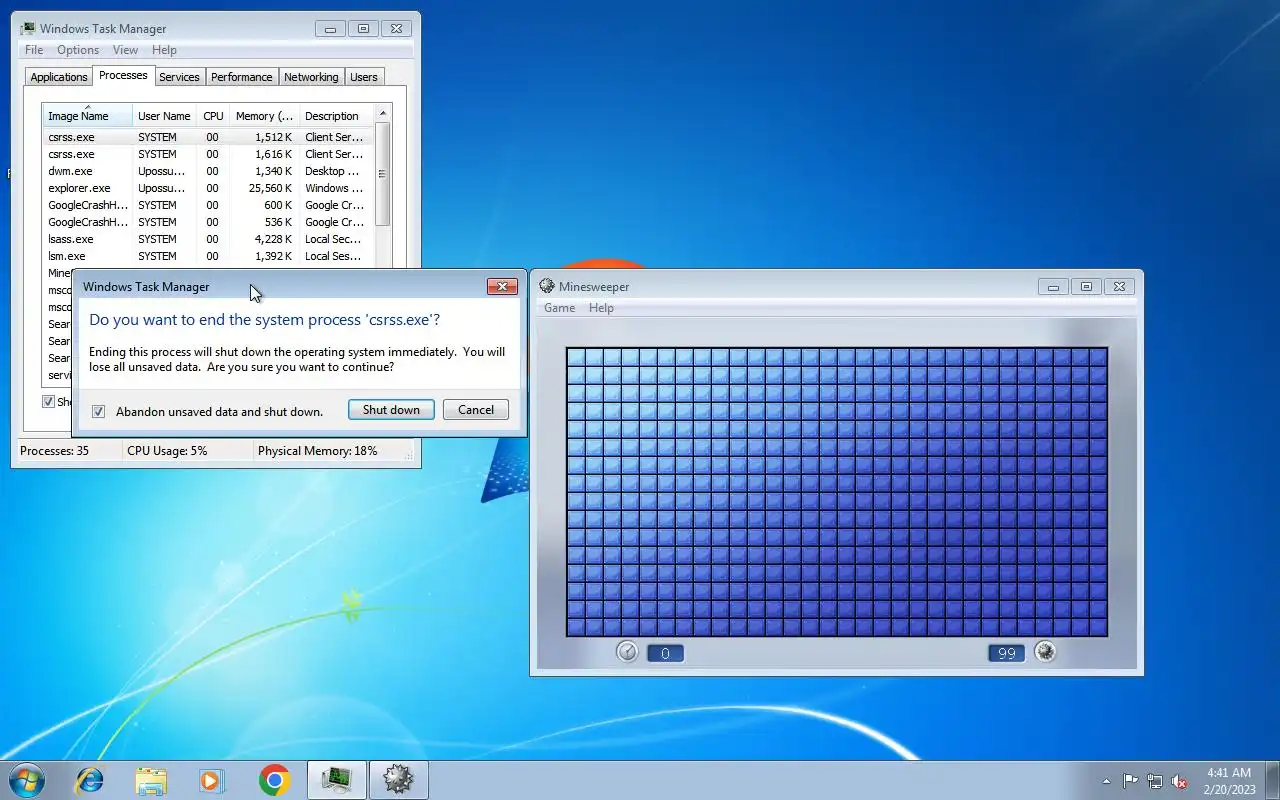Click the Minesweeper clock timer icon
This screenshot has width=1280, height=800.
coord(627,652)
